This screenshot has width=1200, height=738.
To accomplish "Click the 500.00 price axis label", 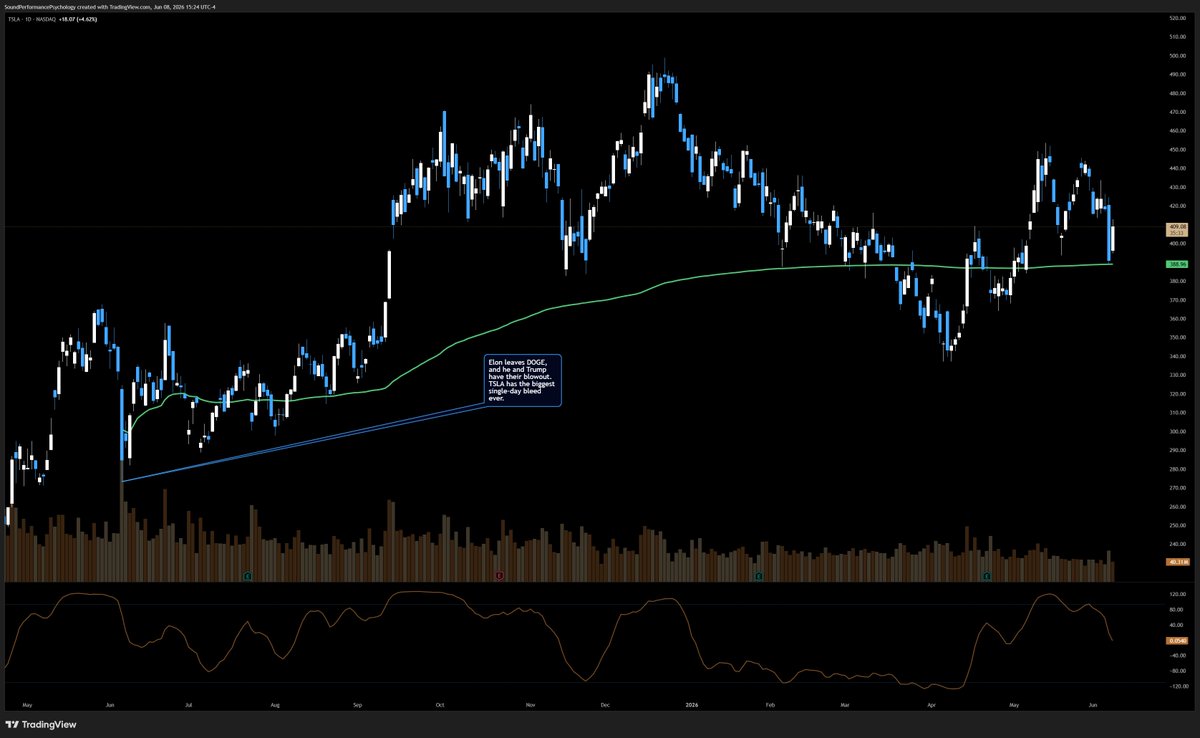I will coord(1176,56).
